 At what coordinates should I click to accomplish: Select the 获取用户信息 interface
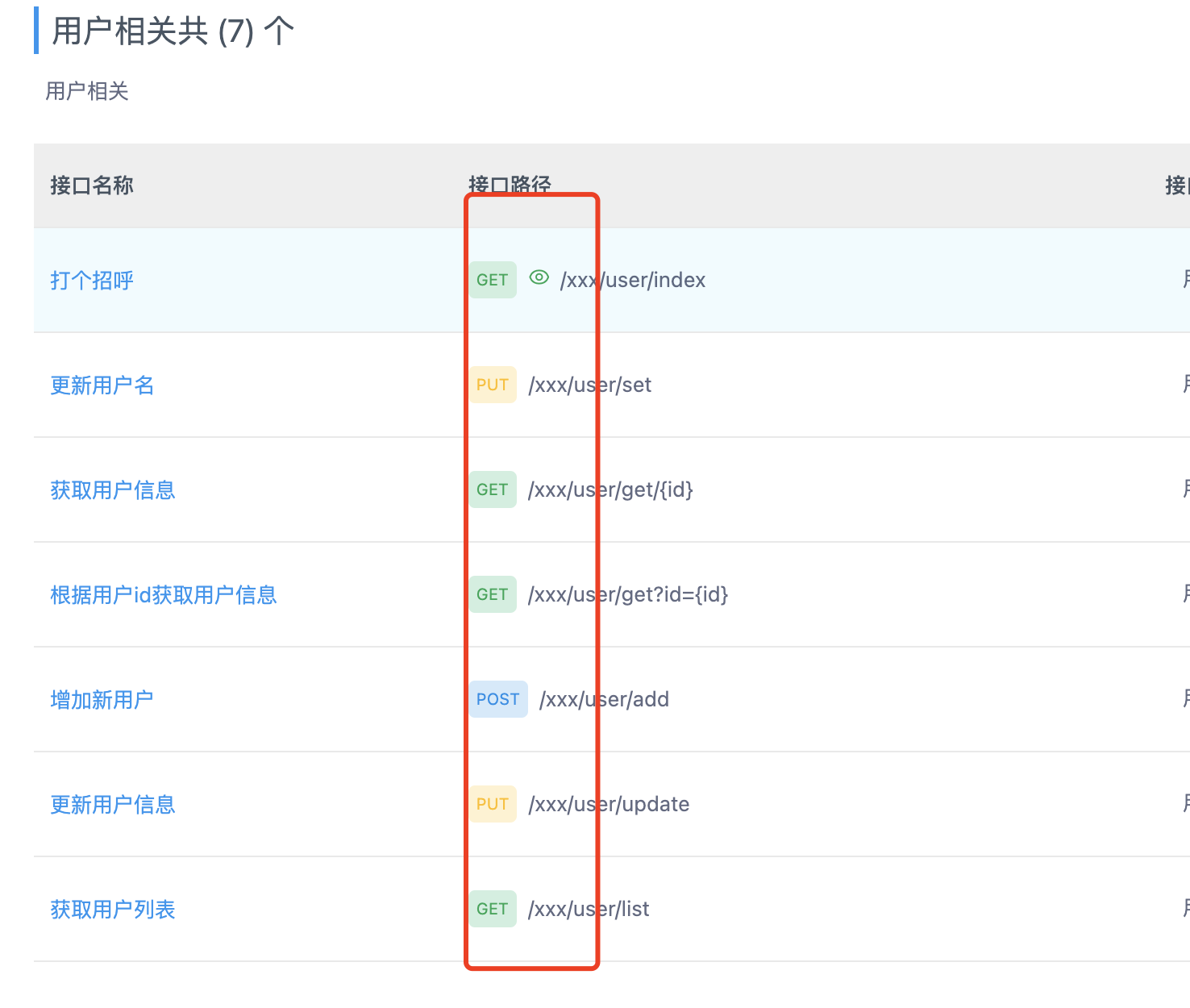point(112,490)
